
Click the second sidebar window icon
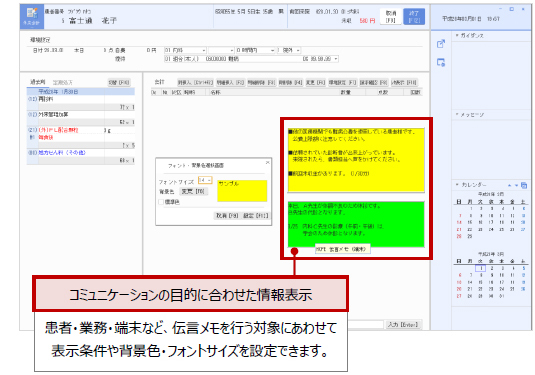(441, 62)
